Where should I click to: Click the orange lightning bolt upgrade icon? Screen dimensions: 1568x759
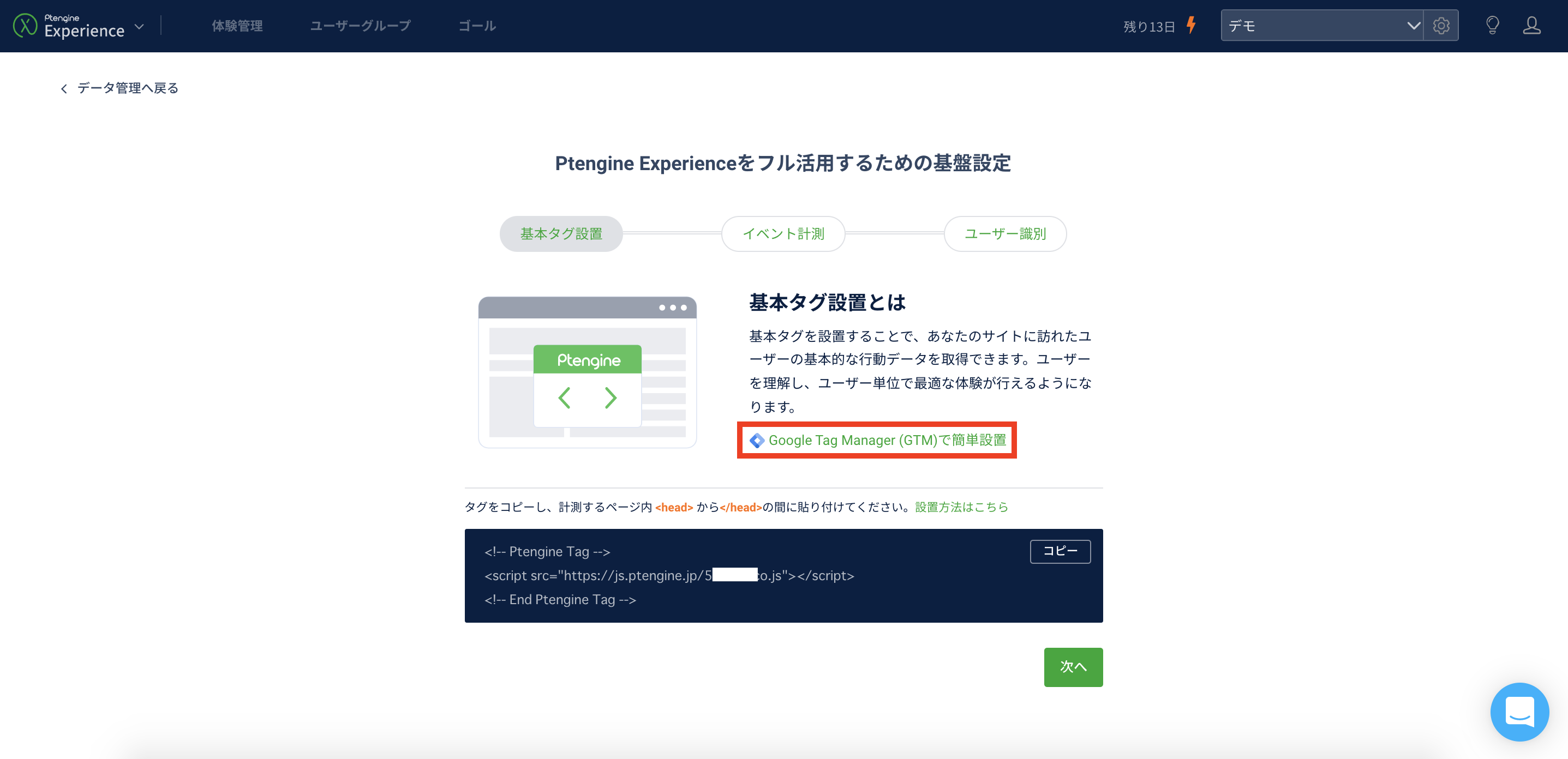point(1191,26)
